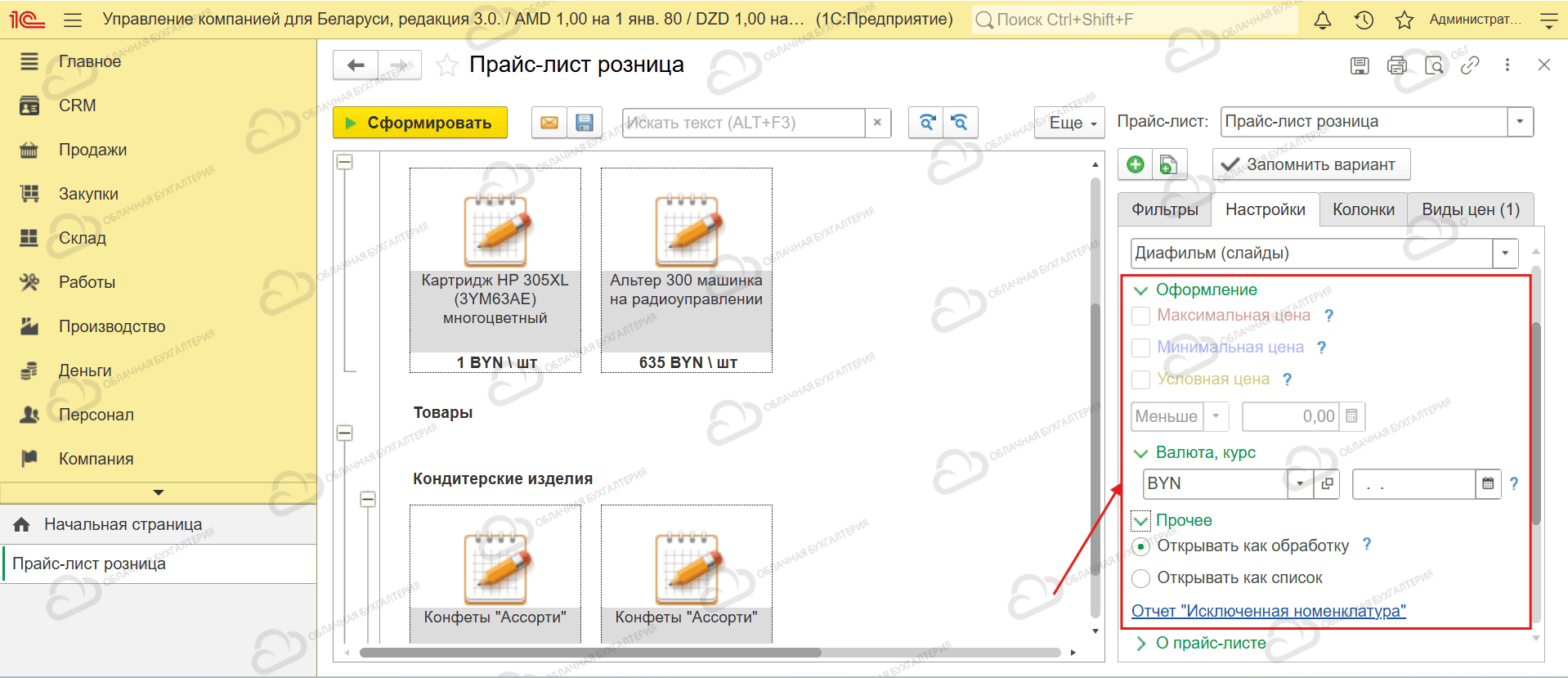The width and height of the screenshot is (1568, 678).
Task: Enable Минимальная цена checkbox
Action: tap(1140, 348)
